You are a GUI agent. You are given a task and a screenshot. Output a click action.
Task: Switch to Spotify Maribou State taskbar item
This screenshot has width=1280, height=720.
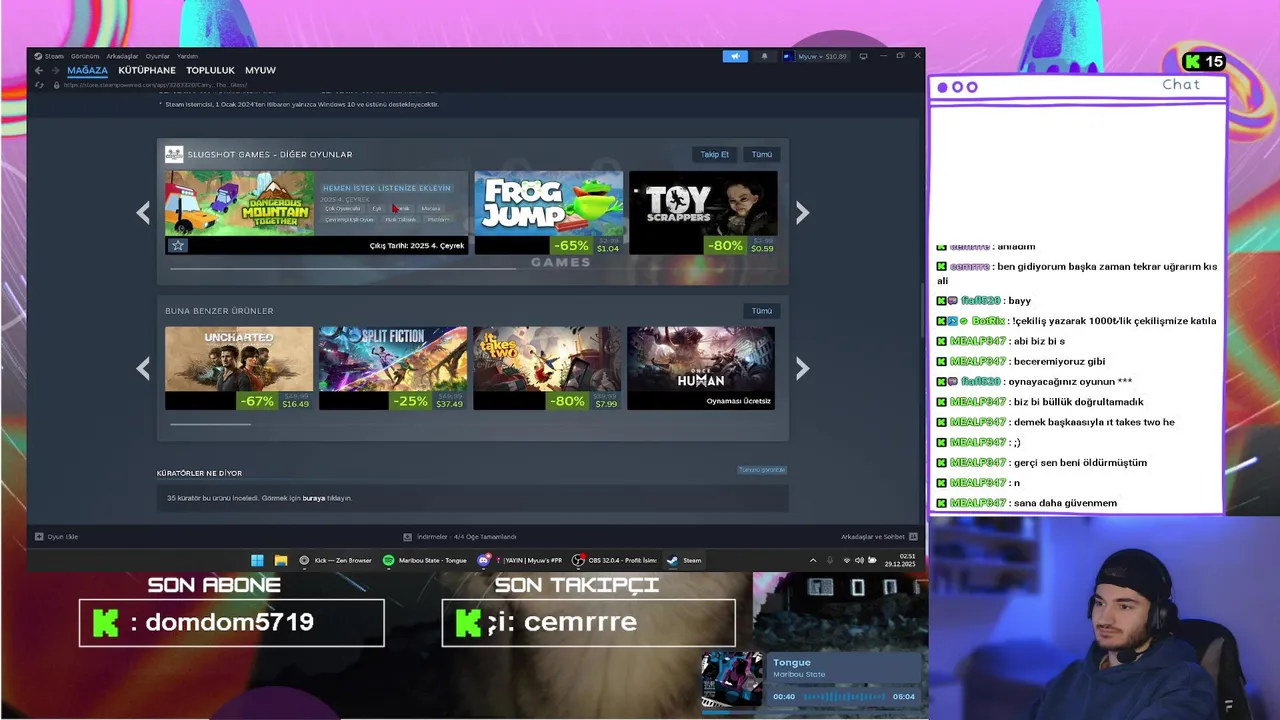(x=425, y=560)
